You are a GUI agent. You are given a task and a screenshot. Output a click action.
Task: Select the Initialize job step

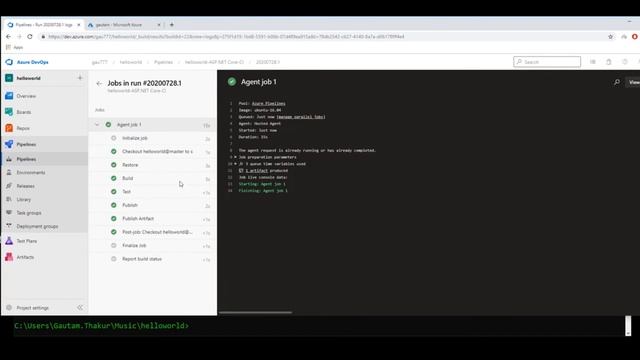[x=153, y=138]
